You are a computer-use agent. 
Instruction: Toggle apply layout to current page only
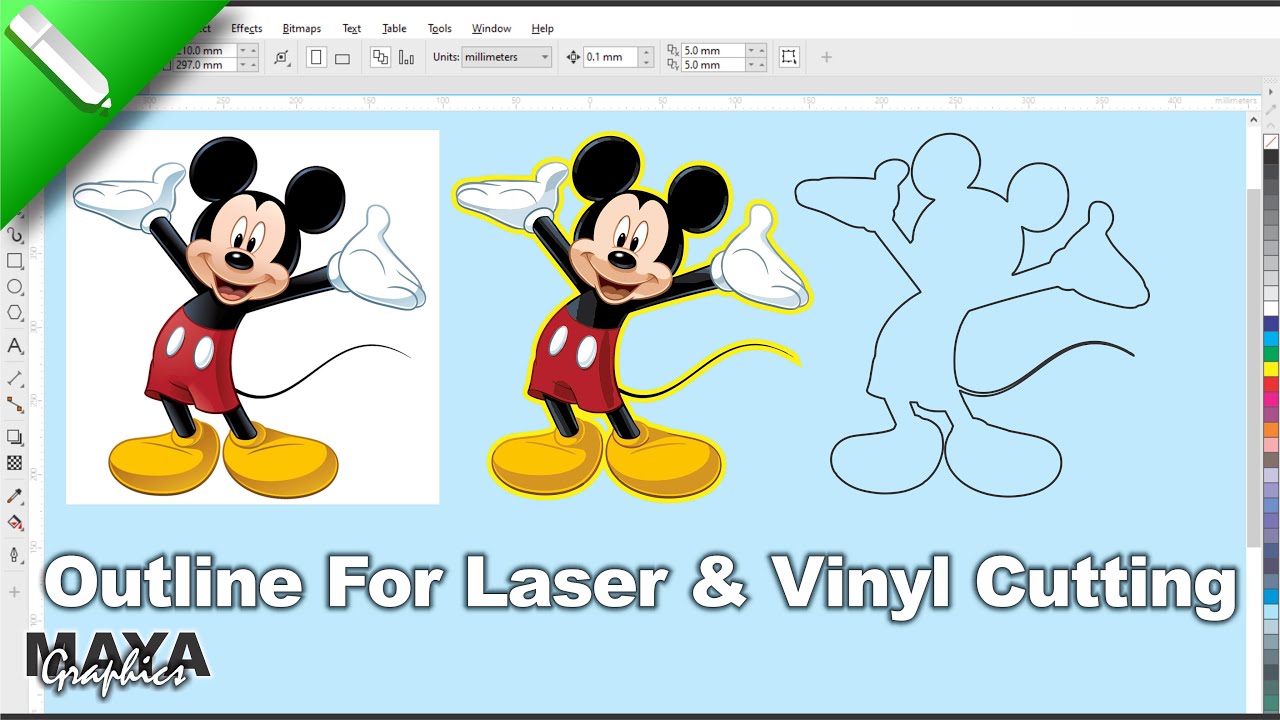tap(406, 57)
